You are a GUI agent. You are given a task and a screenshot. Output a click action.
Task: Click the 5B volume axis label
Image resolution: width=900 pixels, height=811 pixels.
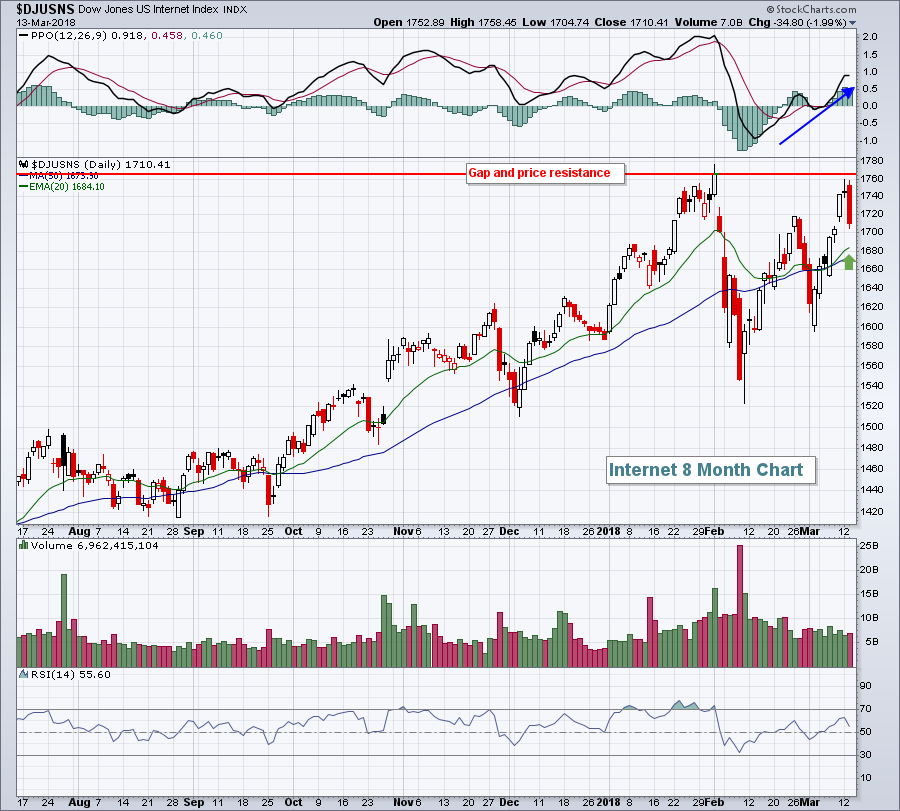click(871, 642)
